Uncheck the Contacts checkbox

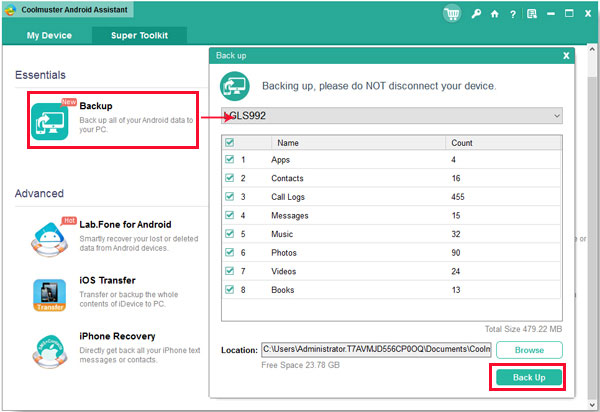230,178
